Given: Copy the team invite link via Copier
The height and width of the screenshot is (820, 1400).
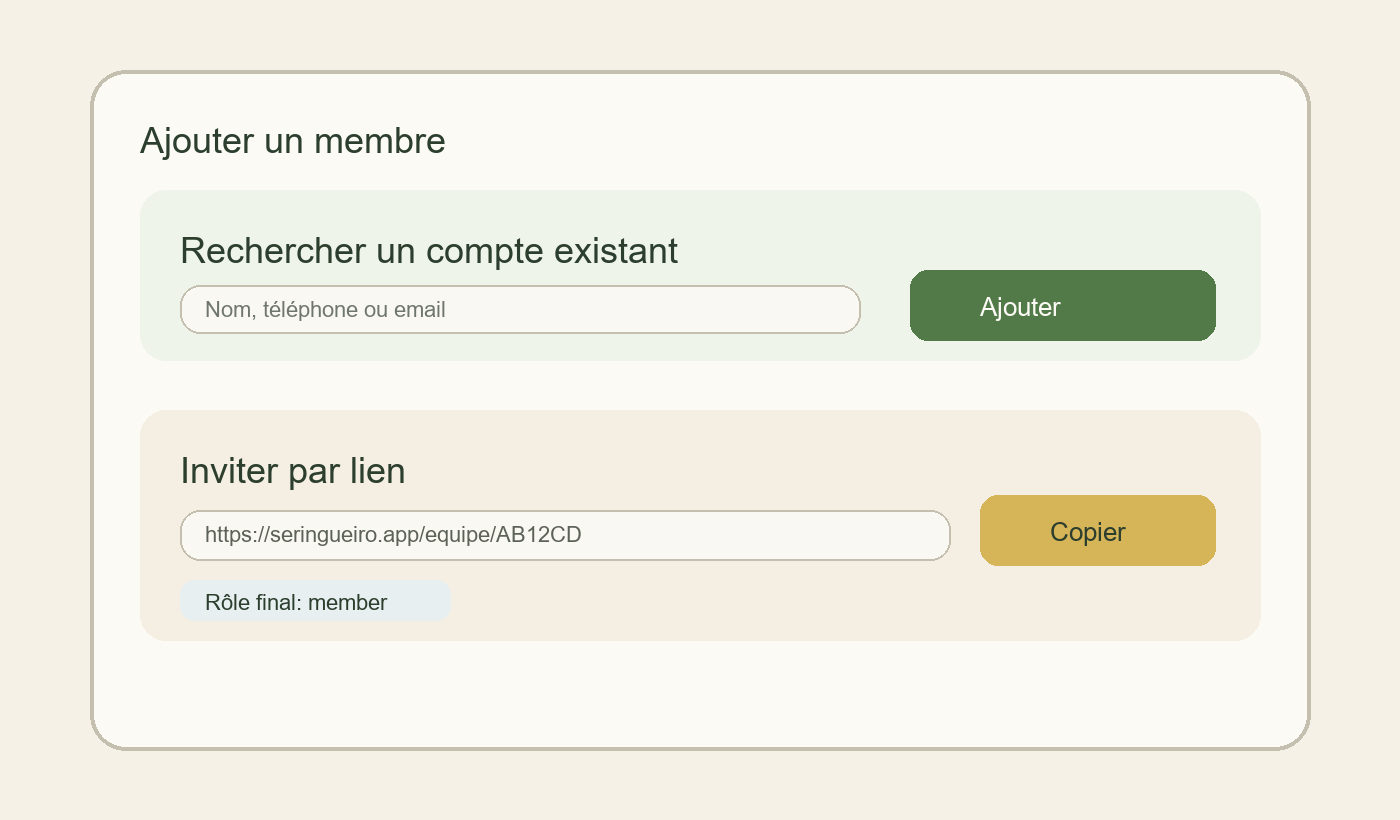Looking at the screenshot, I should pyautogui.click(x=1097, y=531).
